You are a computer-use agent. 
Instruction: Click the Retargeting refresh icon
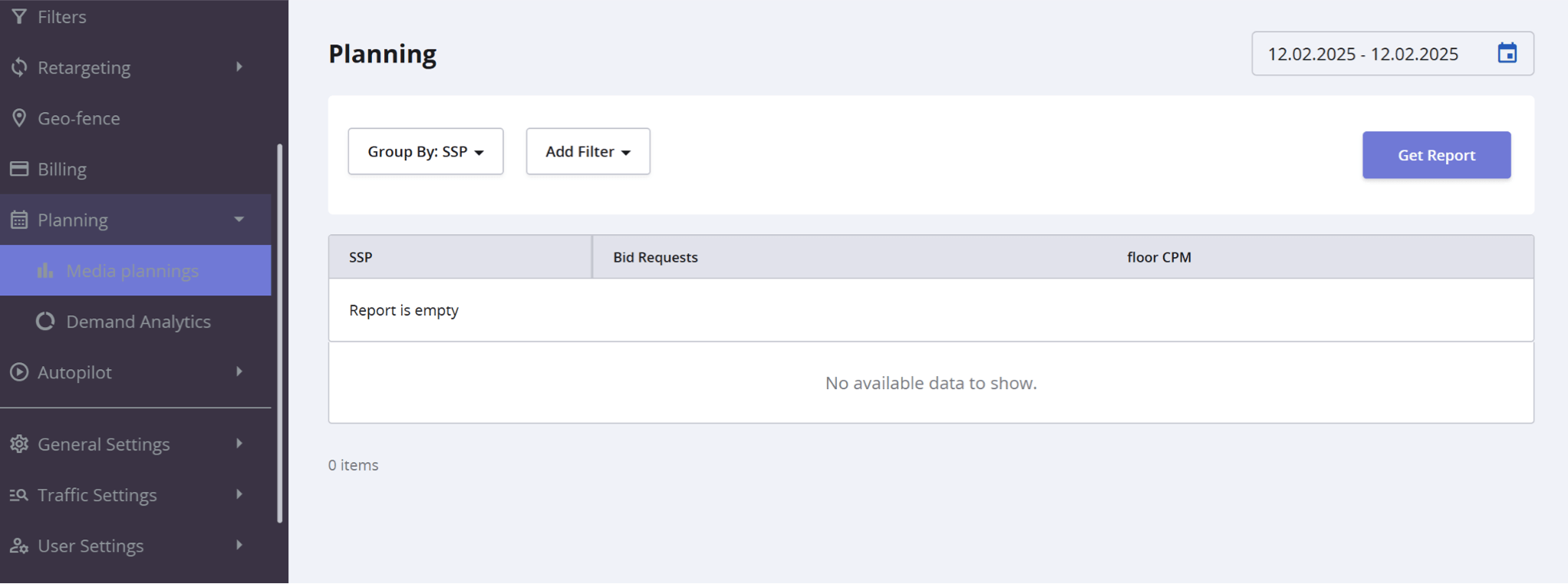pyautogui.click(x=19, y=68)
